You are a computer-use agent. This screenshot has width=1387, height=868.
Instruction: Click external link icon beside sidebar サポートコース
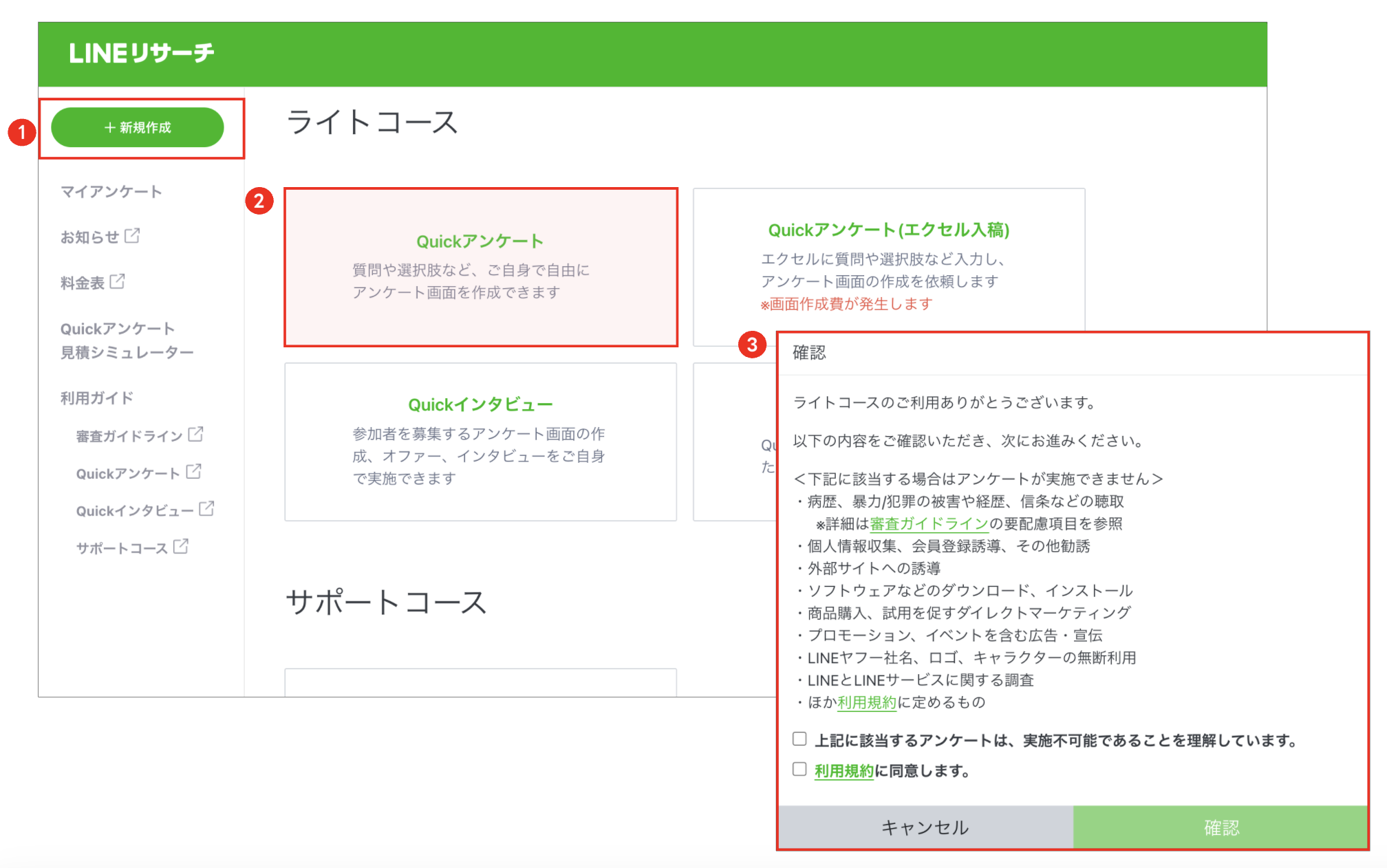pos(181,546)
